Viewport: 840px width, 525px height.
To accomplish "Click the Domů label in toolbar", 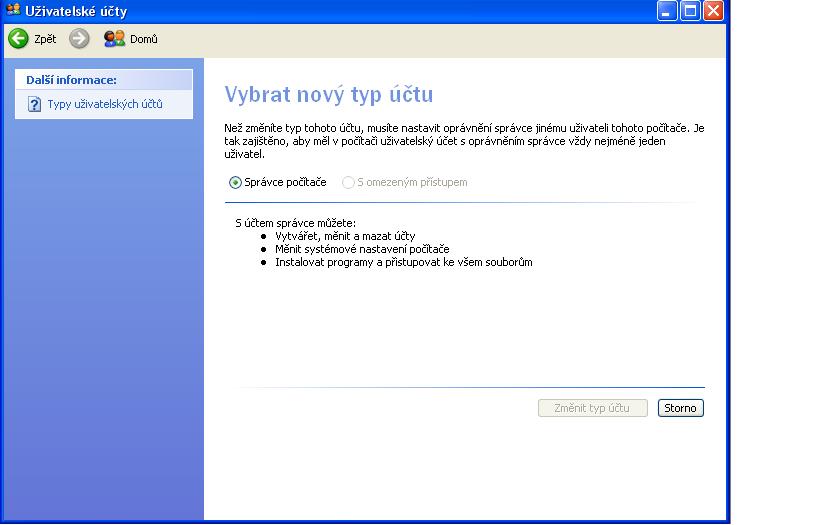I will click(144, 39).
